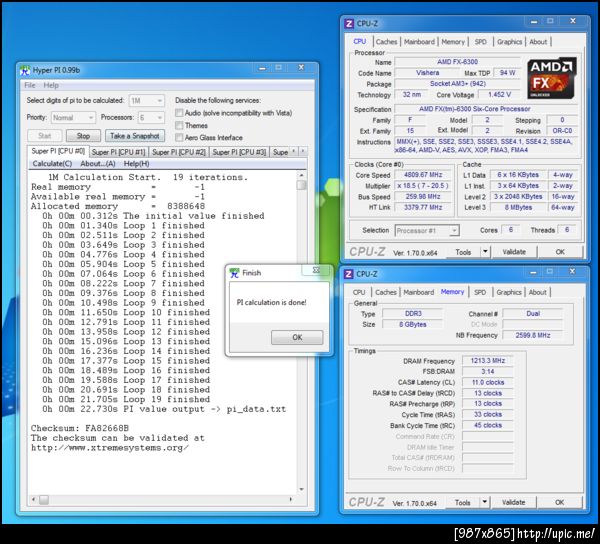Open Mainboard tab in top CPU-Z window
This screenshot has width=600, height=544.
[419, 42]
